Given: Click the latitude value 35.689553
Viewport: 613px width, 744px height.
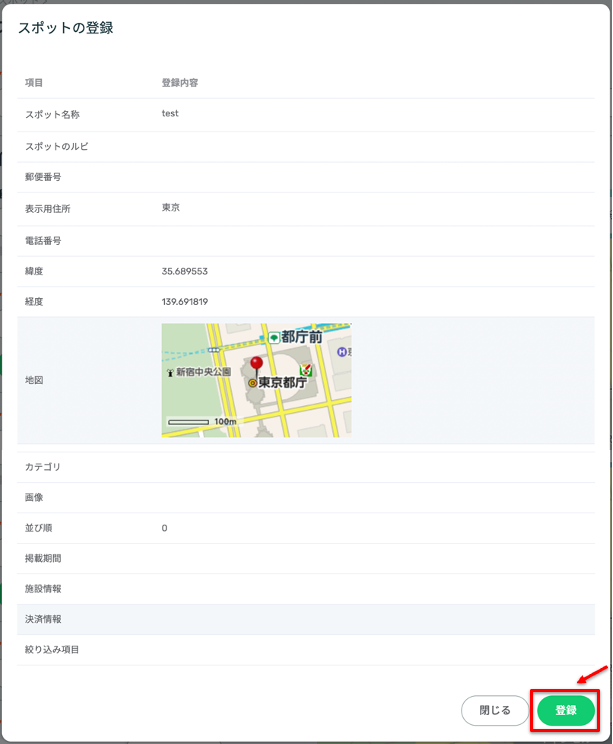Looking at the screenshot, I should coord(185,271).
